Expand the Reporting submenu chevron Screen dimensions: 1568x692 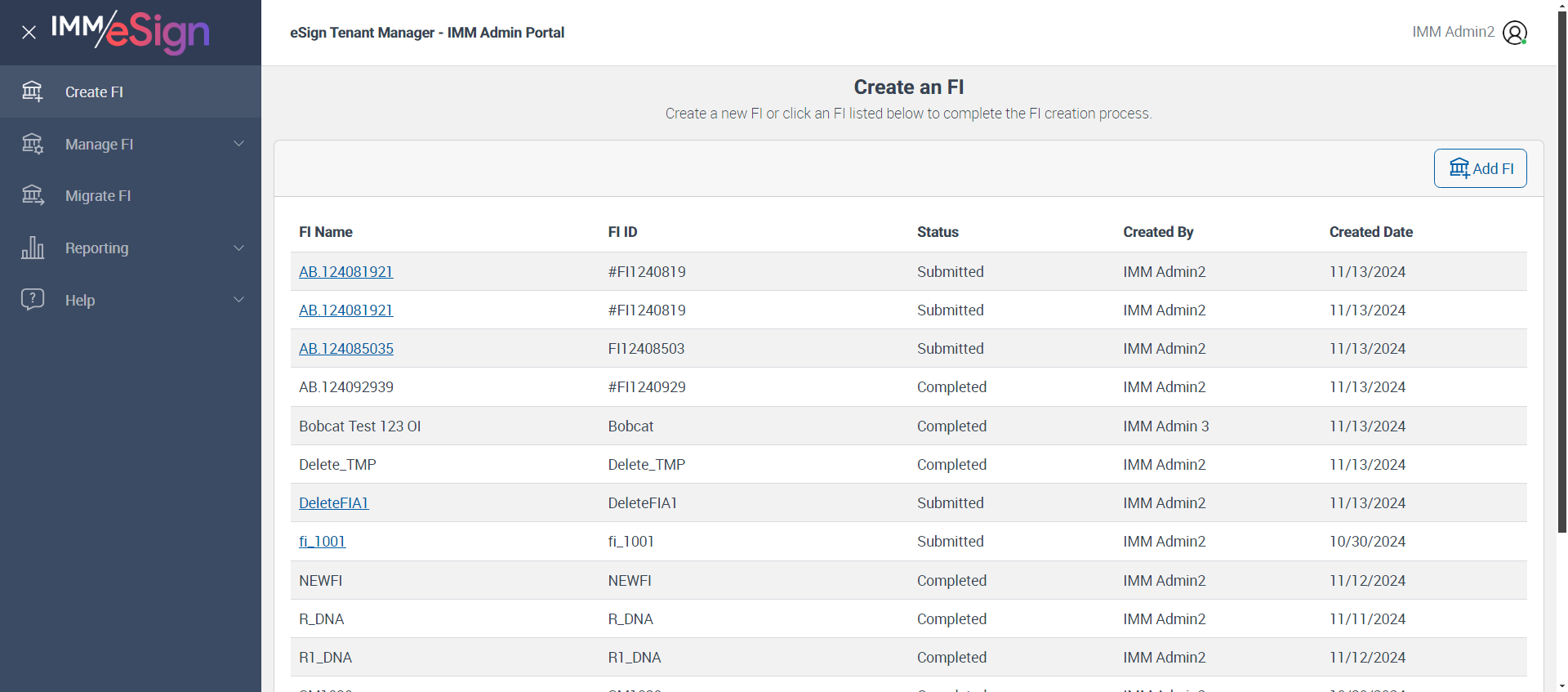(x=239, y=248)
